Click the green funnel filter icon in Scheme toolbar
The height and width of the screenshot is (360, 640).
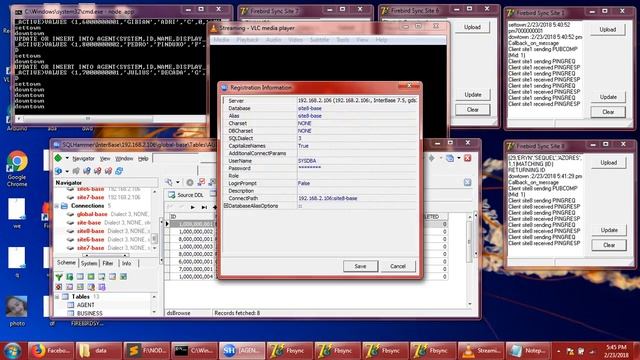pos(59,277)
